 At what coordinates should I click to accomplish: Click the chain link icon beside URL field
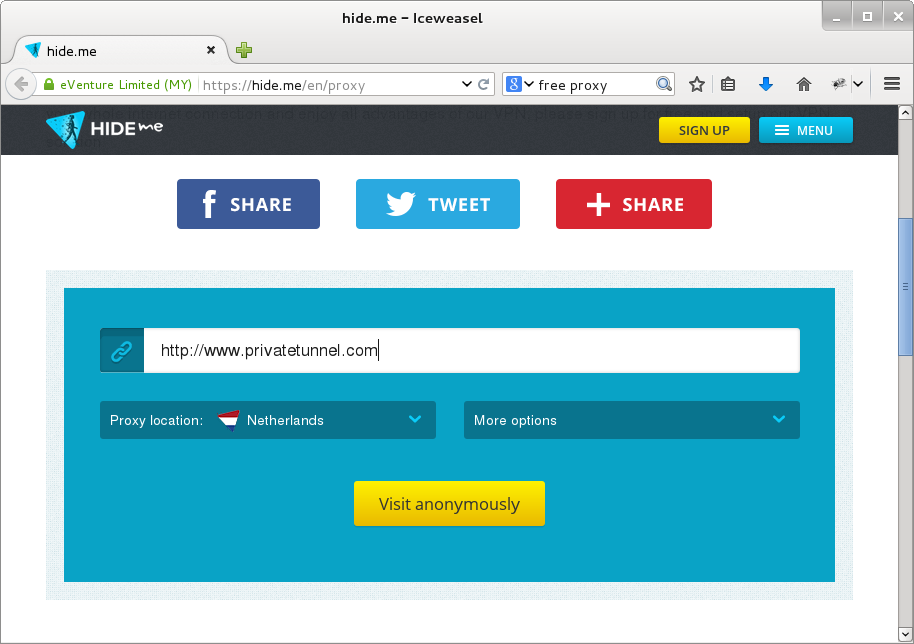coord(122,351)
